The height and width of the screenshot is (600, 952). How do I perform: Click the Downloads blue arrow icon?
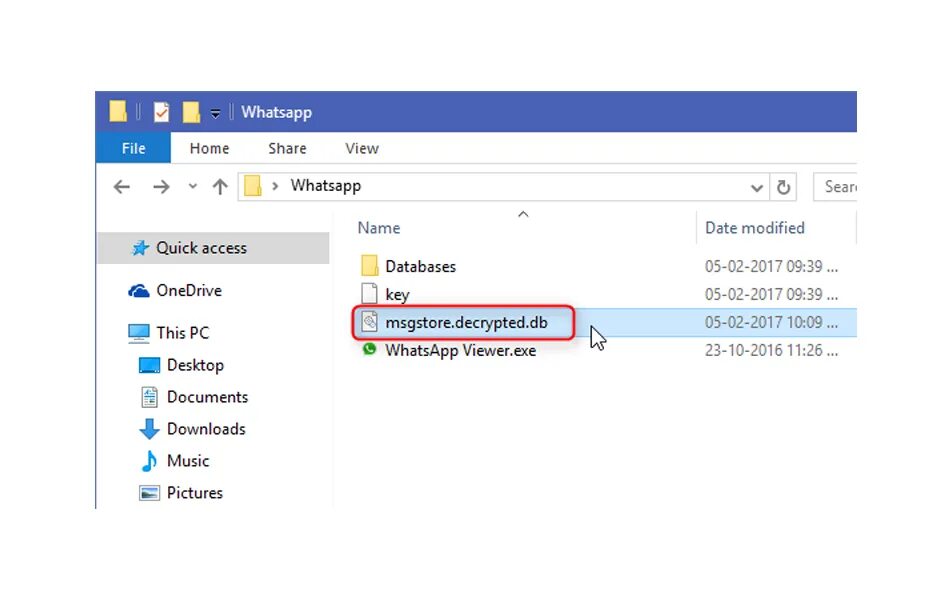pos(149,429)
